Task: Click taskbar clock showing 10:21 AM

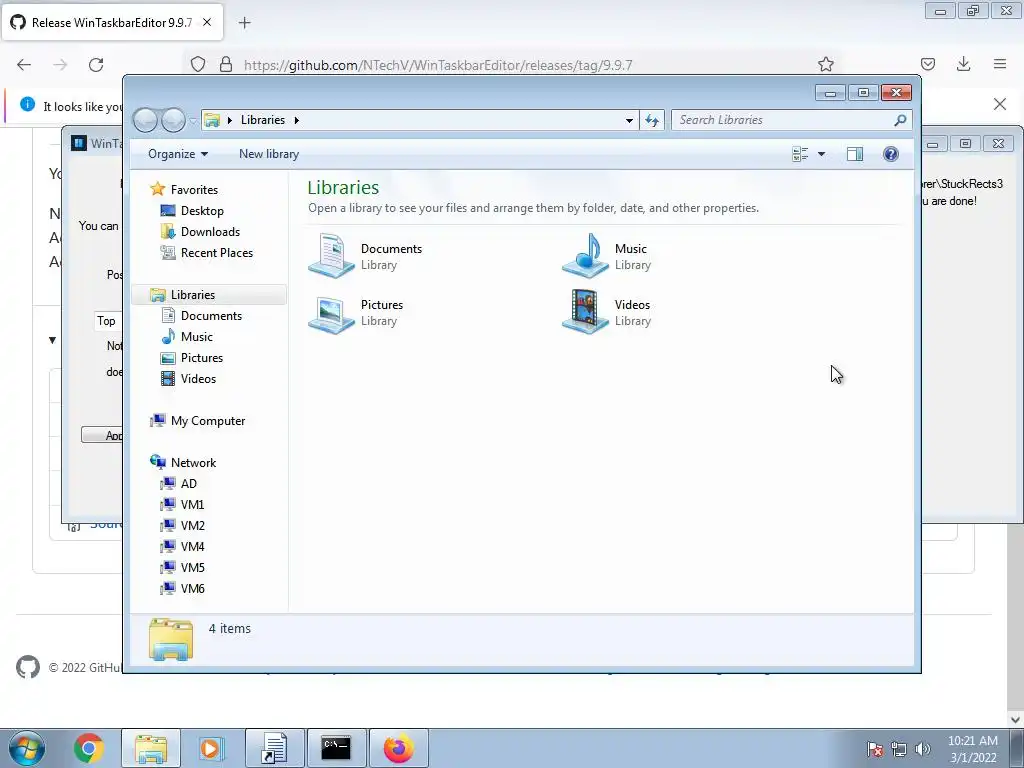Action: 972,749
